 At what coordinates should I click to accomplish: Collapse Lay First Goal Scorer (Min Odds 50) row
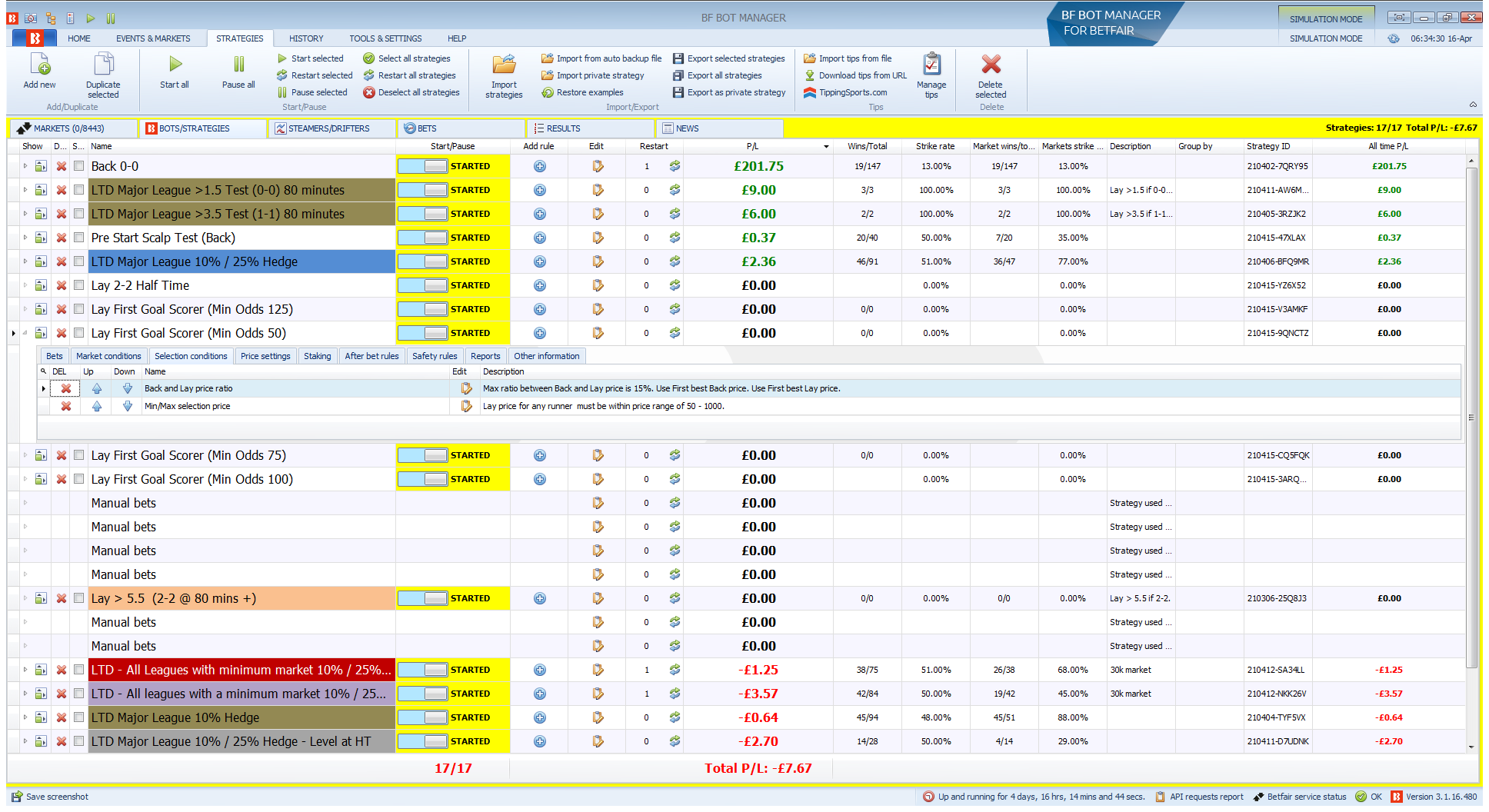pyautogui.click(x=25, y=333)
